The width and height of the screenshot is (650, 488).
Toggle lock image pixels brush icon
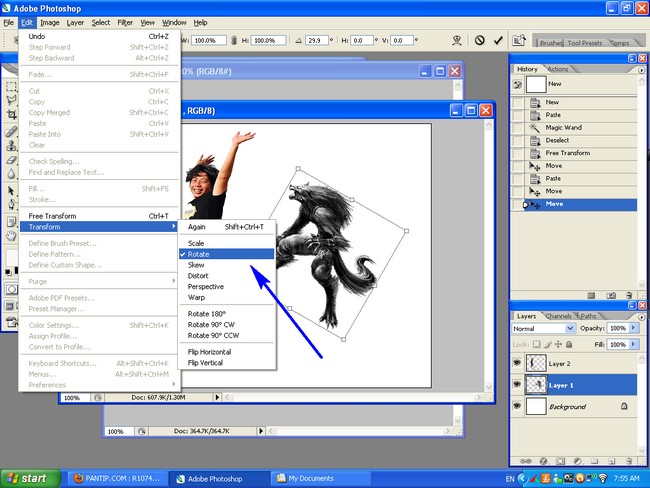point(548,344)
